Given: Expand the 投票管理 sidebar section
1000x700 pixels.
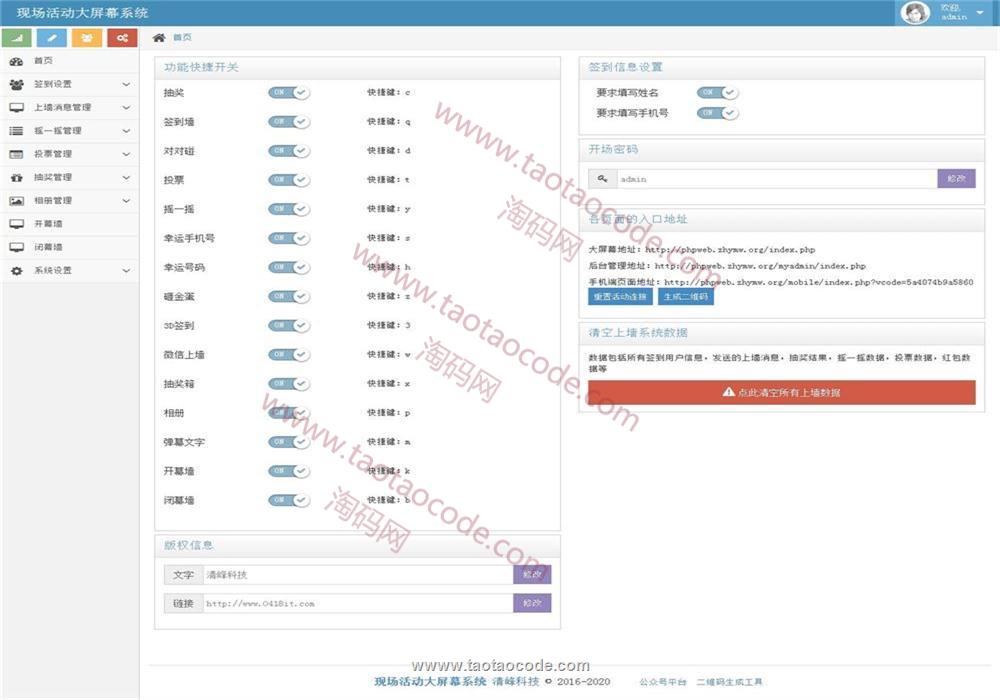Looking at the screenshot, I should [x=70, y=154].
